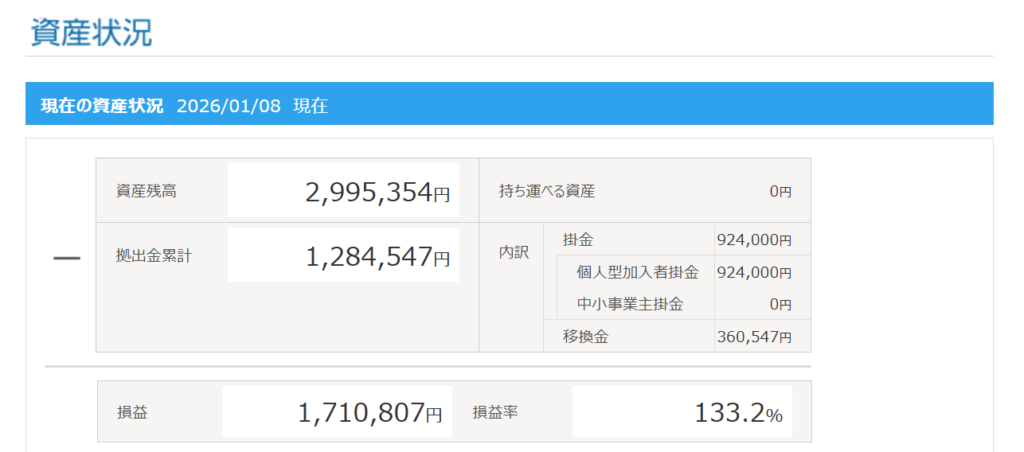
Task: Click the 924,000円 value for 個人型加入者掛金
Action: [754, 272]
